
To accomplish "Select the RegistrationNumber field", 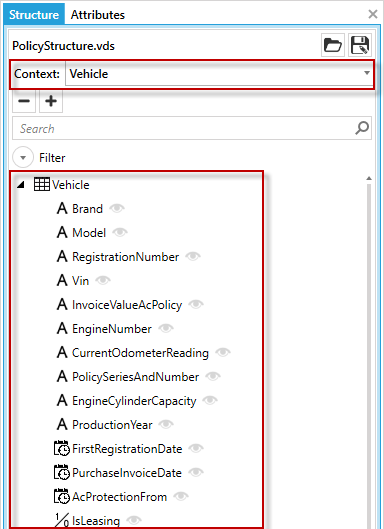I will click(126, 257).
